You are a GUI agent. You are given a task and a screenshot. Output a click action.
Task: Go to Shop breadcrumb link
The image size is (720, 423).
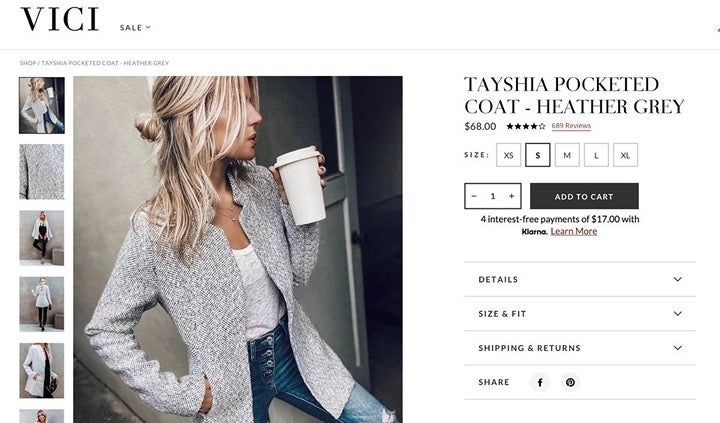(x=28, y=63)
